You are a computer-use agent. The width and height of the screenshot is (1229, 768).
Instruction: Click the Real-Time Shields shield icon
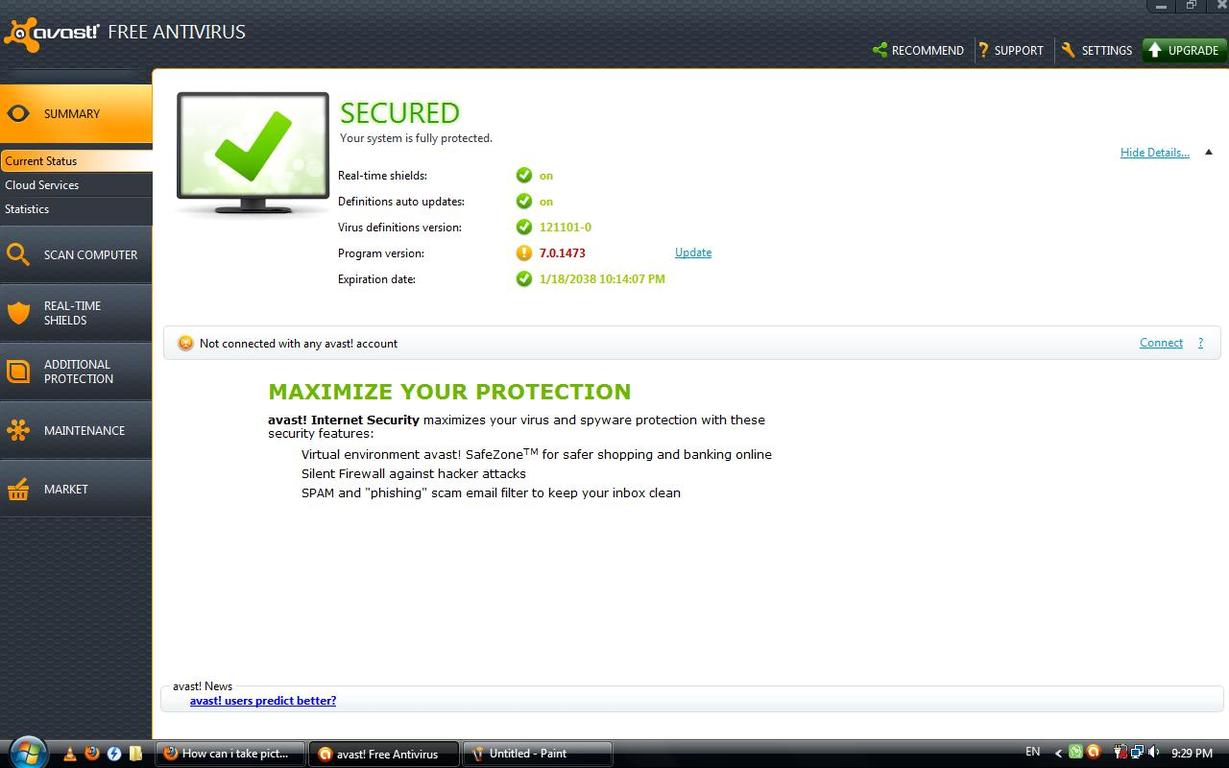[18, 313]
